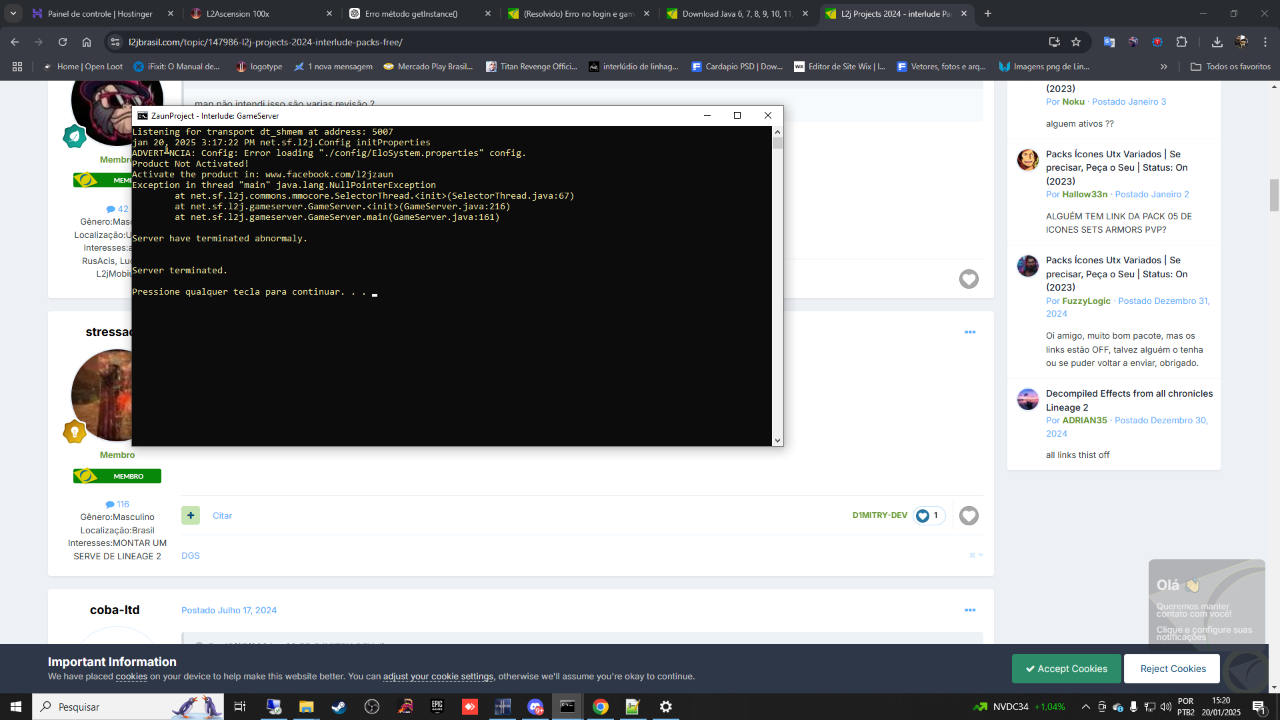Click the green plus multiquote button
Screen dimensions: 1280x720
click(190, 515)
